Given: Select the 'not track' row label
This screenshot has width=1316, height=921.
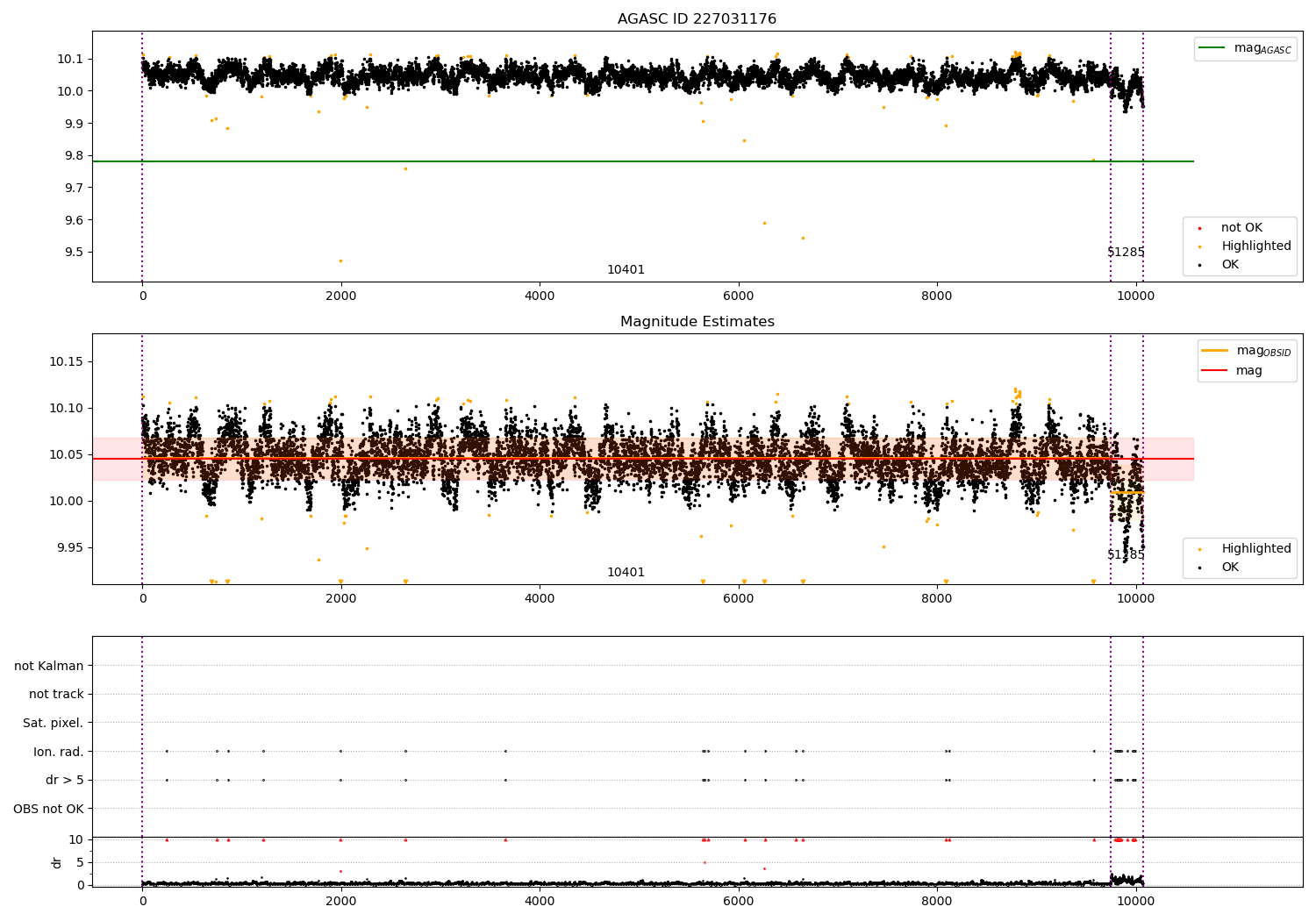Looking at the screenshot, I should [x=56, y=695].
